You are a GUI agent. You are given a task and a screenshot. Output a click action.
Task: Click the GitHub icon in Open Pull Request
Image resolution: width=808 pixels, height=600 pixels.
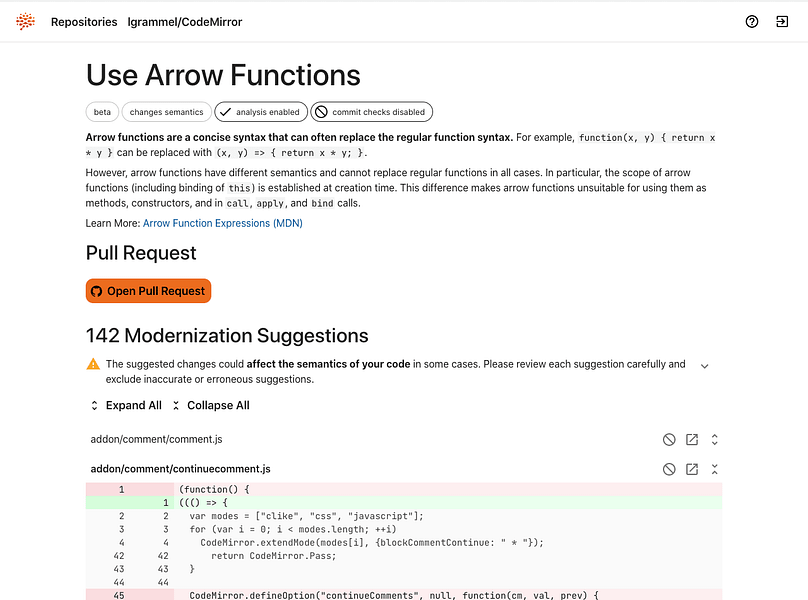tap(96, 291)
